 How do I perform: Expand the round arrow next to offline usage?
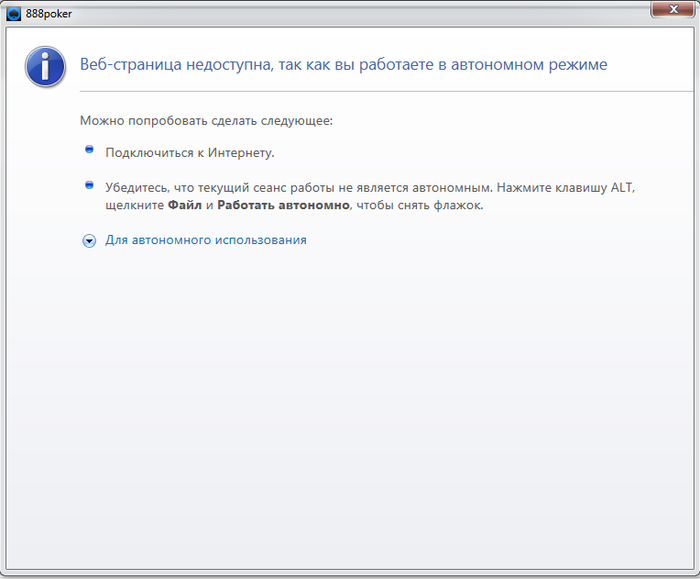[89, 241]
